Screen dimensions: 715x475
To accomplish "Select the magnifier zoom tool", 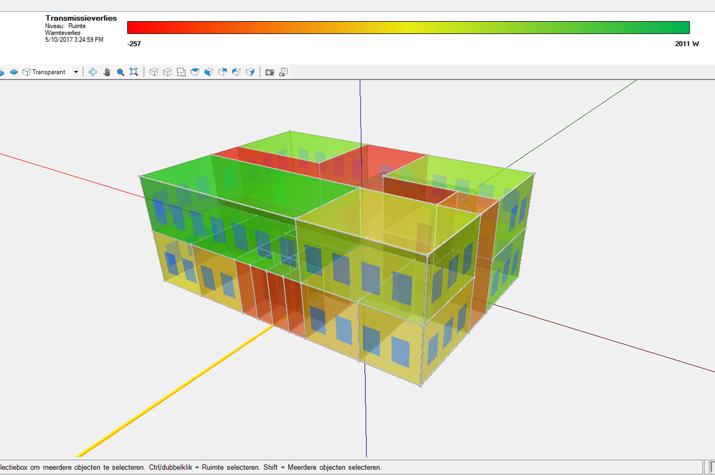I will [120, 72].
